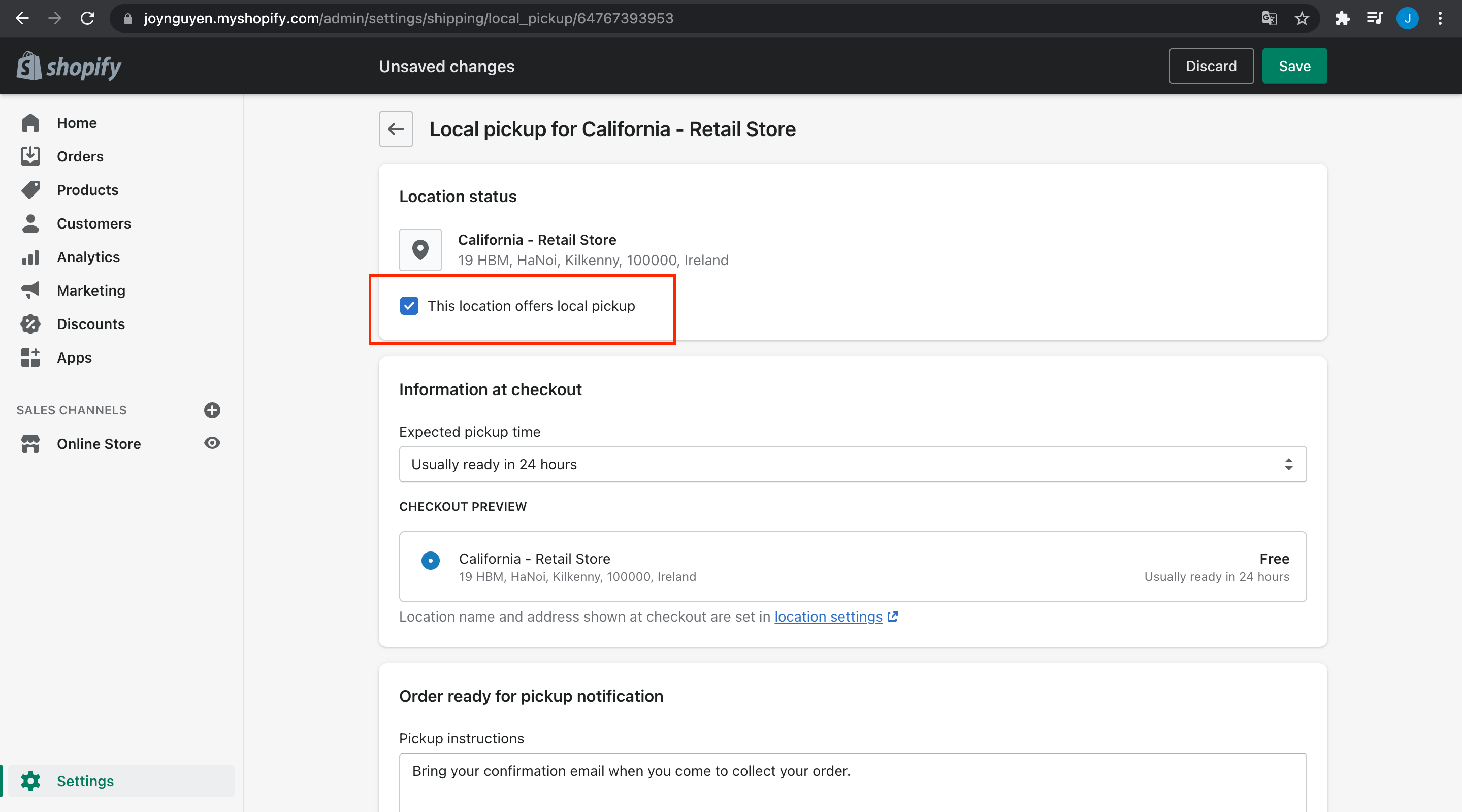Click the Analytics bar chart icon
Screen dimensions: 1462x812
(30, 257)
